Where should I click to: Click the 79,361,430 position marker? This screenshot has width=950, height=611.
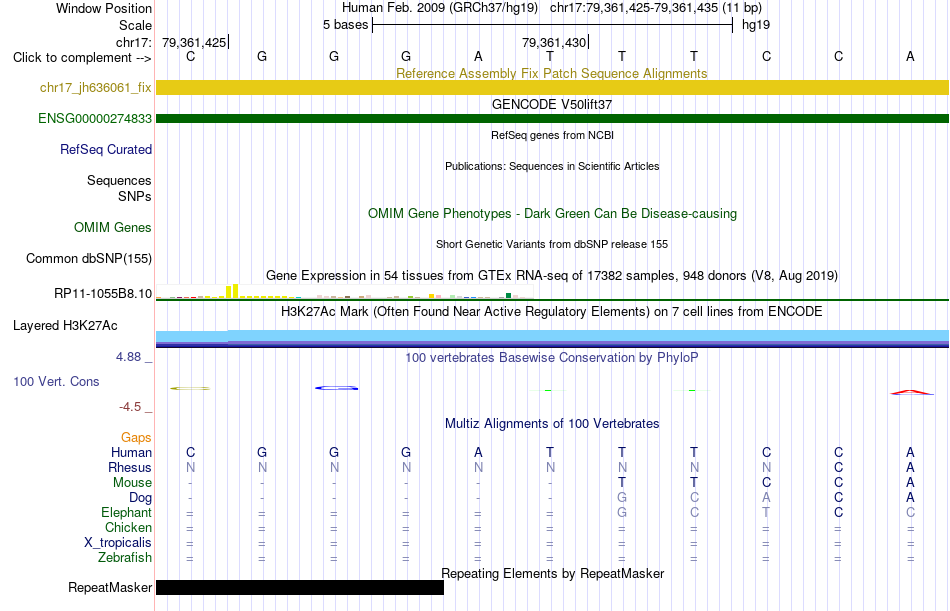click(x=554, y=42)
